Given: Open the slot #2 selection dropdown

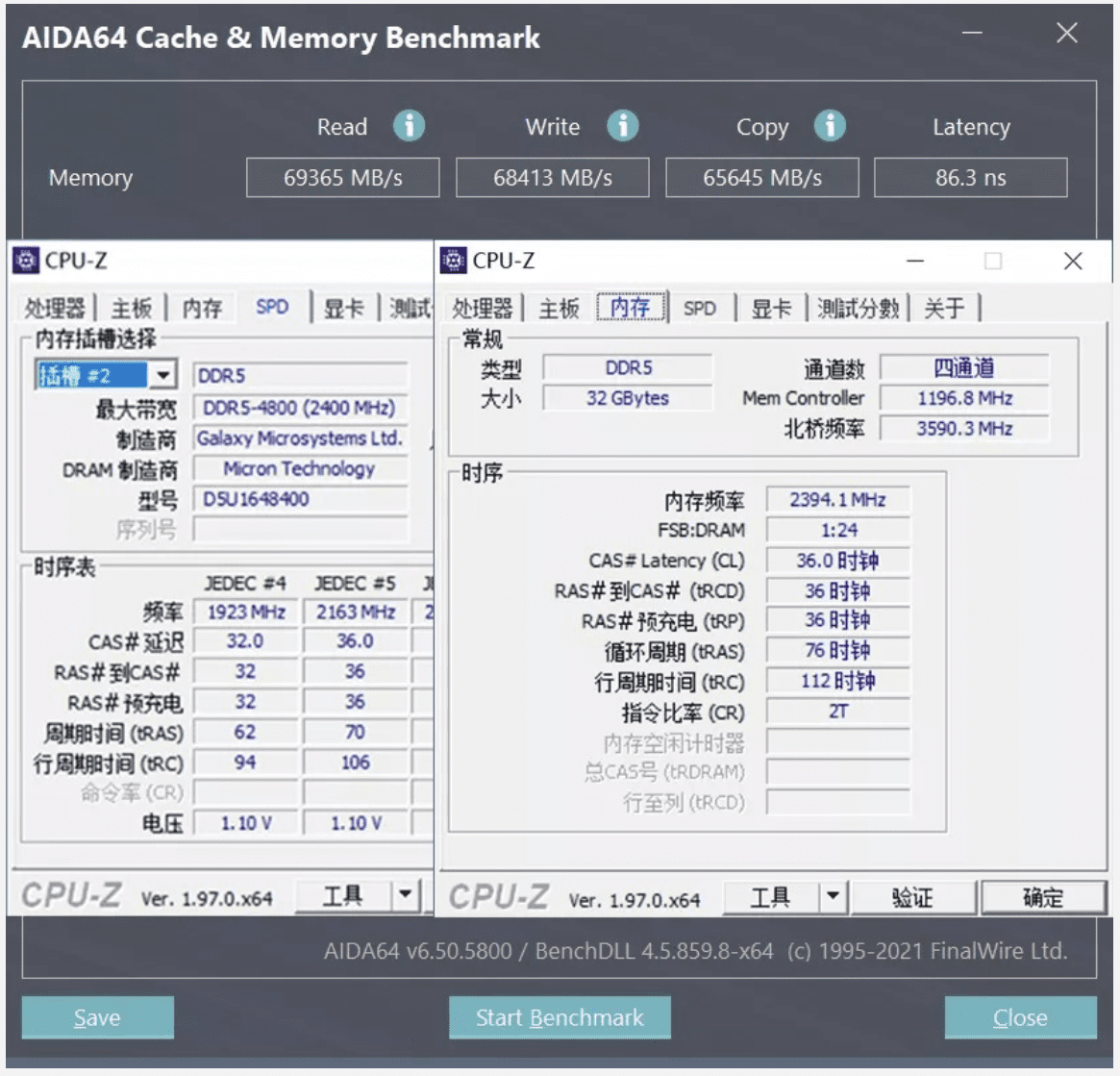Looking at the screenshot, I should 162,374.
